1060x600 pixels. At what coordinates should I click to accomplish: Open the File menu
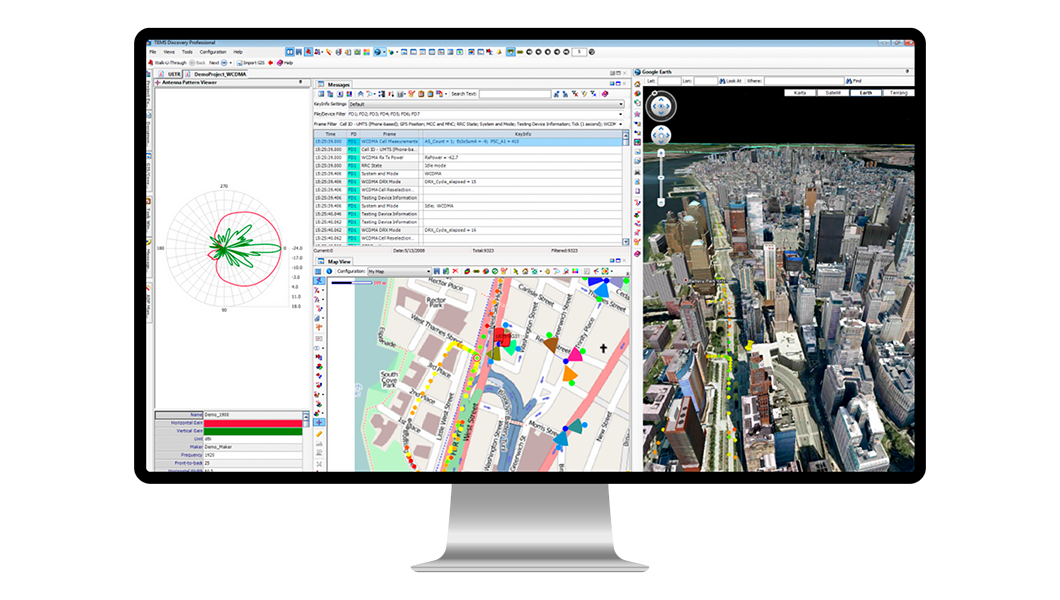coord(153,52)
